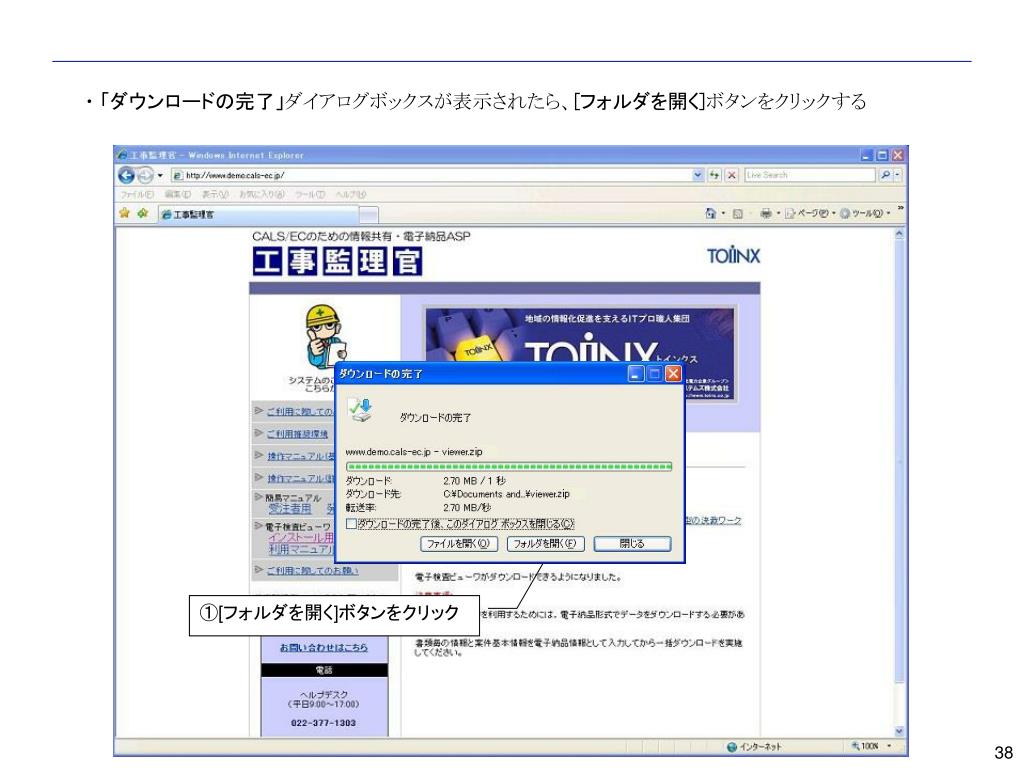The image size is (1024, 768).
Task: Click the page scrollbar down arrow
Action: 899,731
